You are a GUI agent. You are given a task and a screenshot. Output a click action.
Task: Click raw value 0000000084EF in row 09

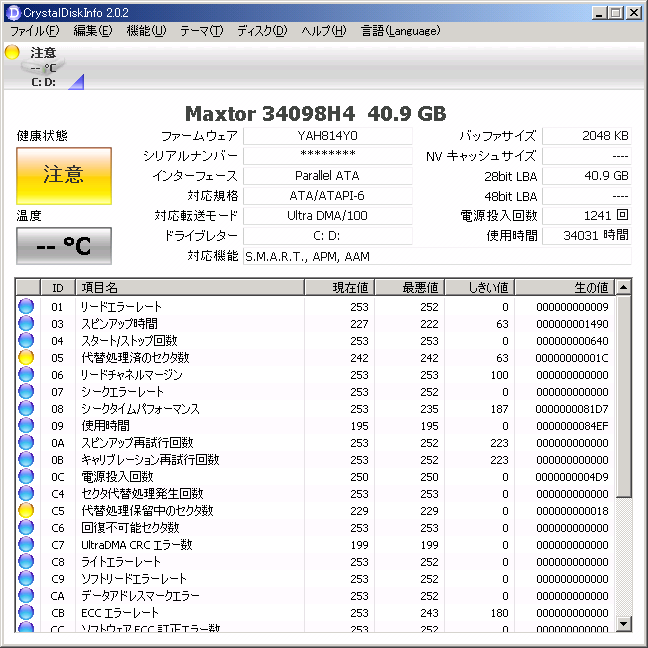click(x=572, y=426)
